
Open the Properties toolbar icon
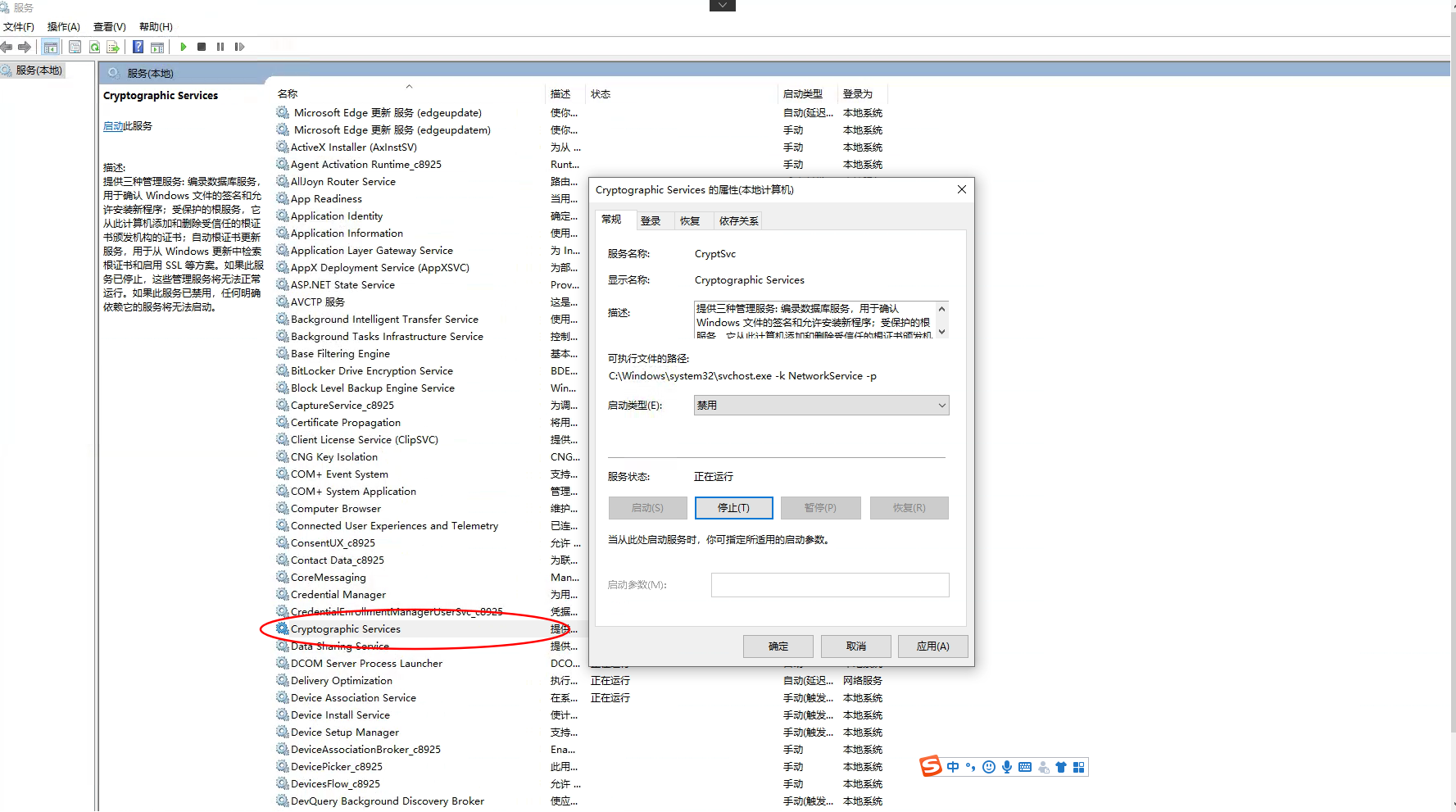75,47
